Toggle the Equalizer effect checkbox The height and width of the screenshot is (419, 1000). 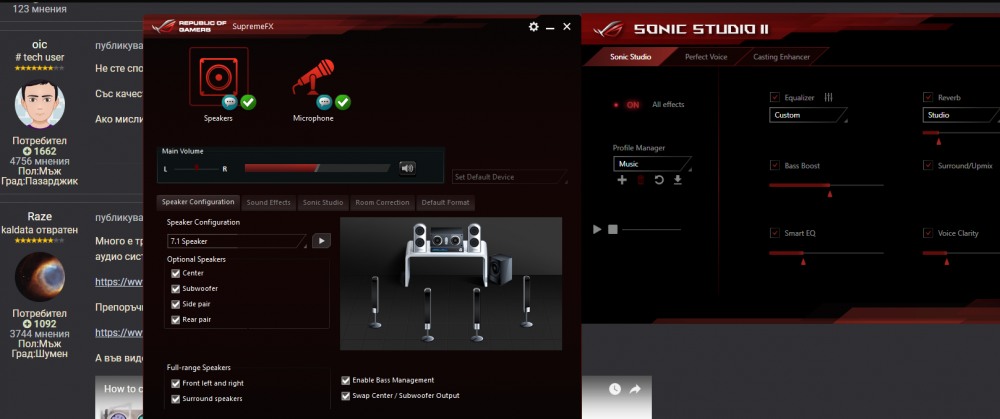tap(775, 98)
